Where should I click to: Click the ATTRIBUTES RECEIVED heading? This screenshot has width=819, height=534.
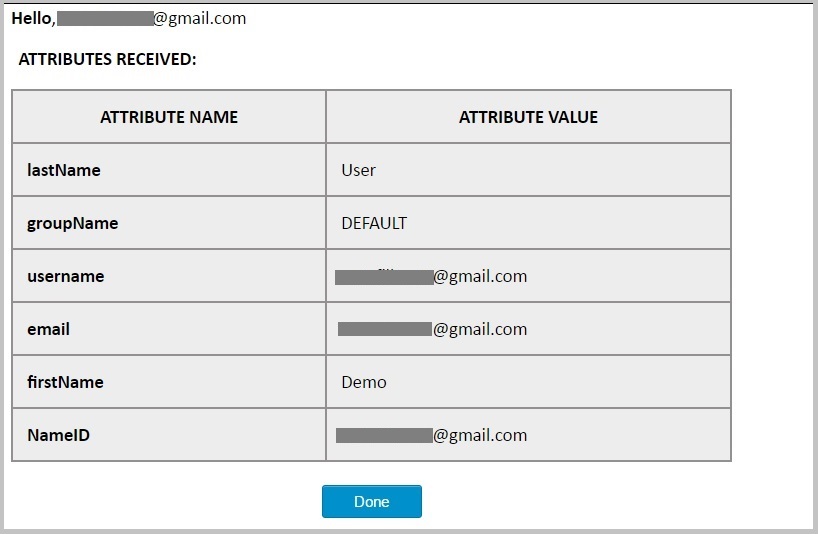coord(107,59)
